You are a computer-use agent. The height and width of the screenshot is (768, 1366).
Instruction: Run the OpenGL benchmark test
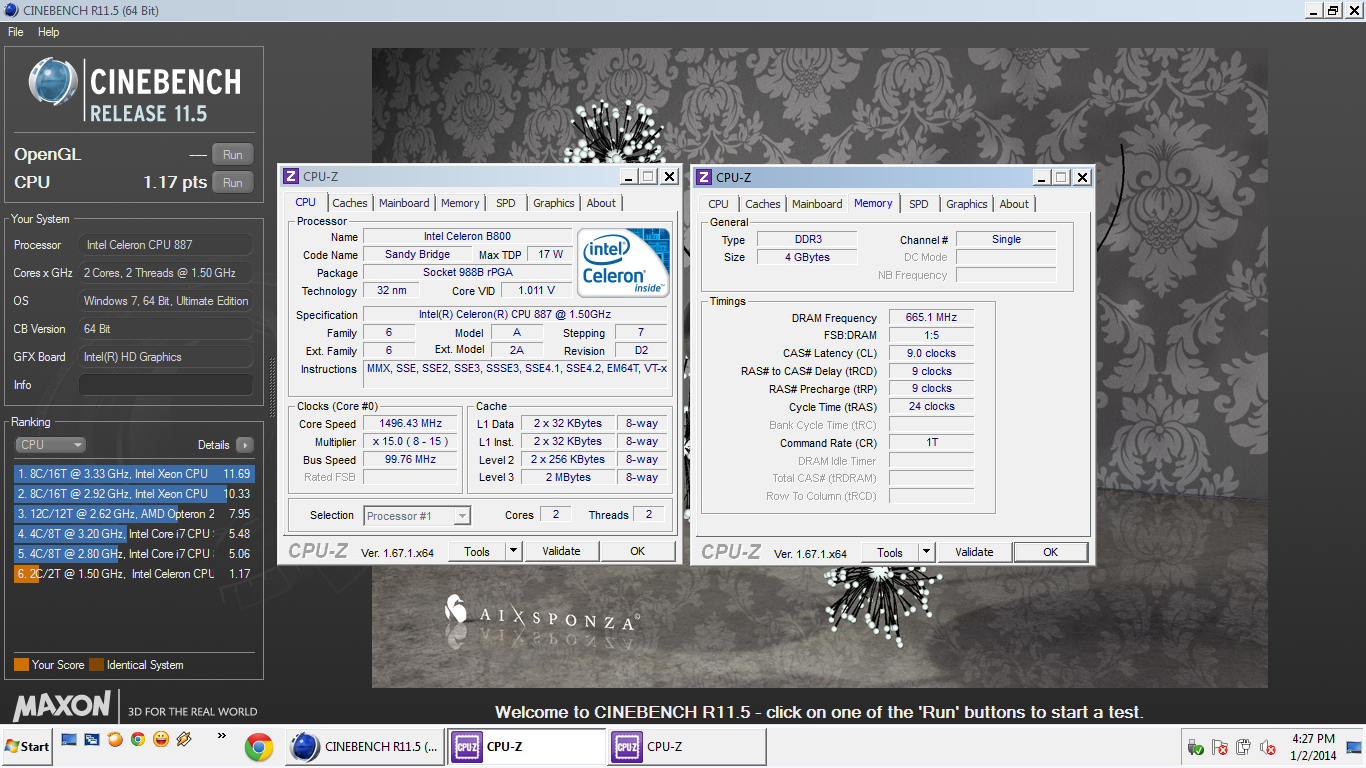coord(233,155)
